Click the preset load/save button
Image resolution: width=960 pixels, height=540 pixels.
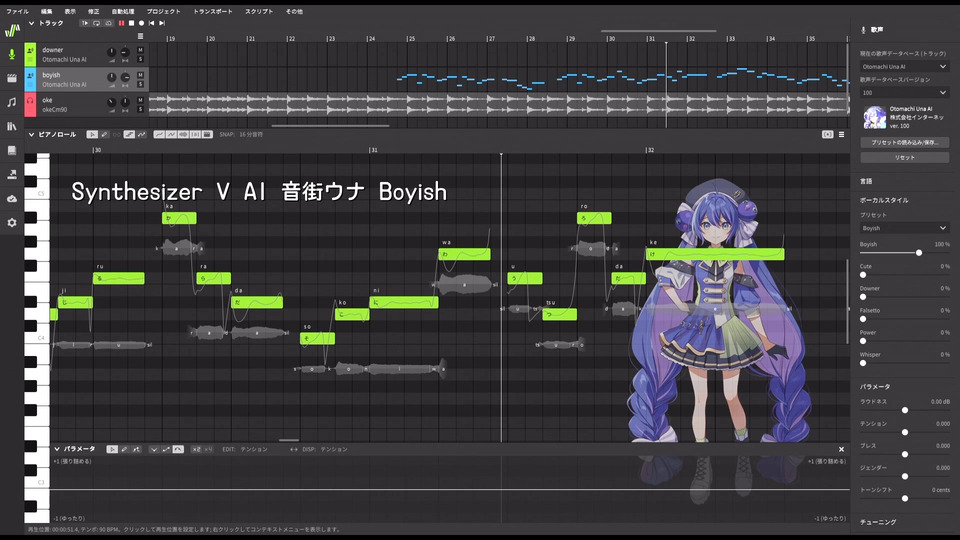(x=904, y=143)
